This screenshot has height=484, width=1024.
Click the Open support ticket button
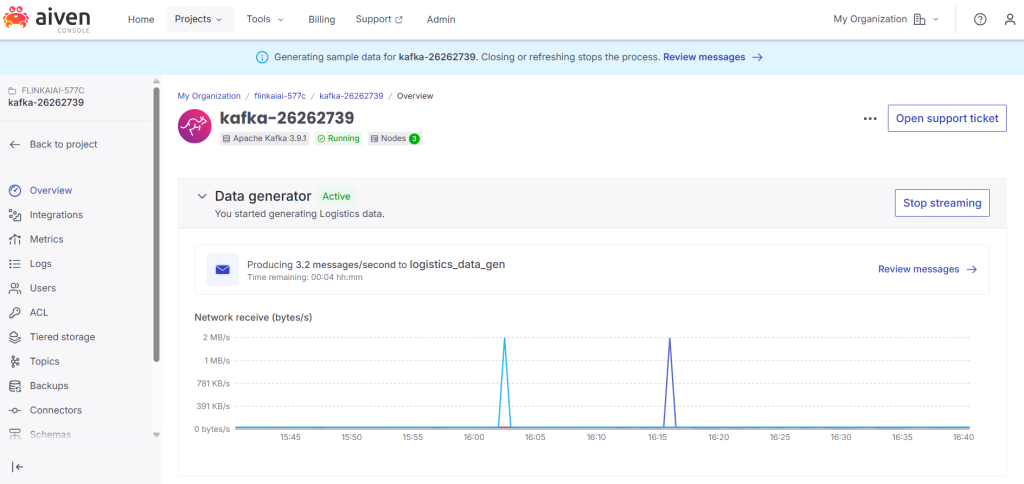tap(946, 118)
